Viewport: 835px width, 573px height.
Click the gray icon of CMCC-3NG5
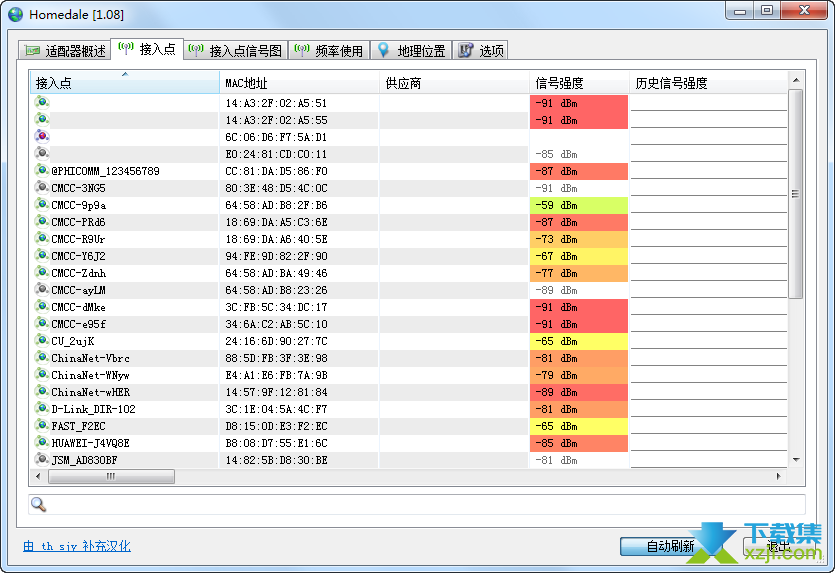point(42,187)
